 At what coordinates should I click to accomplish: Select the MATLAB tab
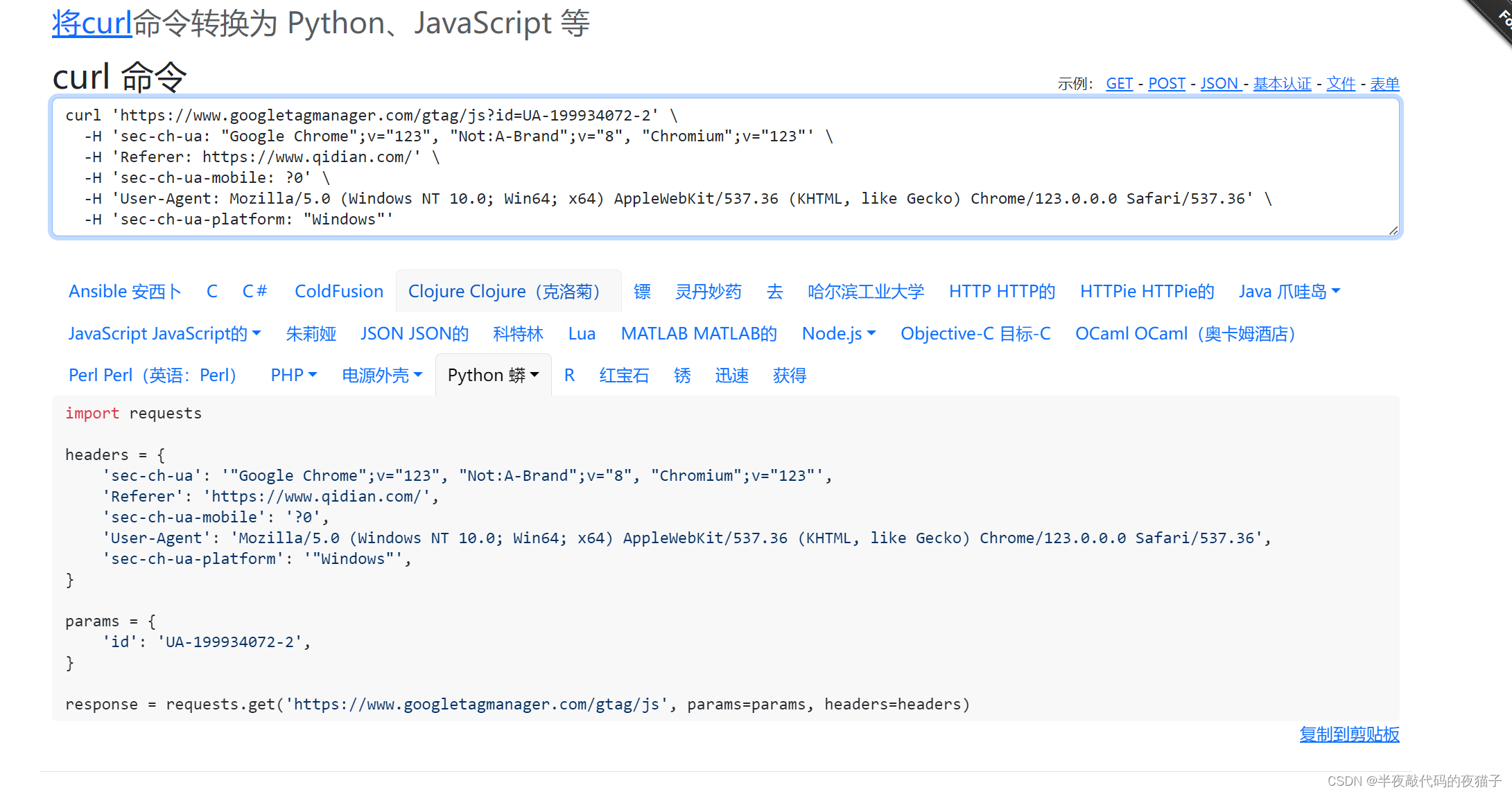click(699, 334)
